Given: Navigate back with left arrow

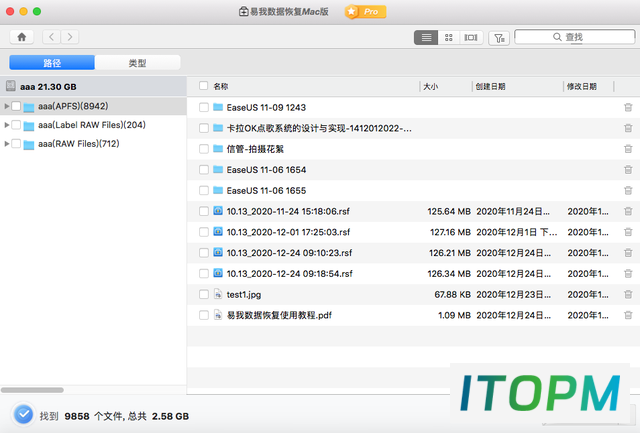Looking at the screenshot, I should click(x=51, y=37).
